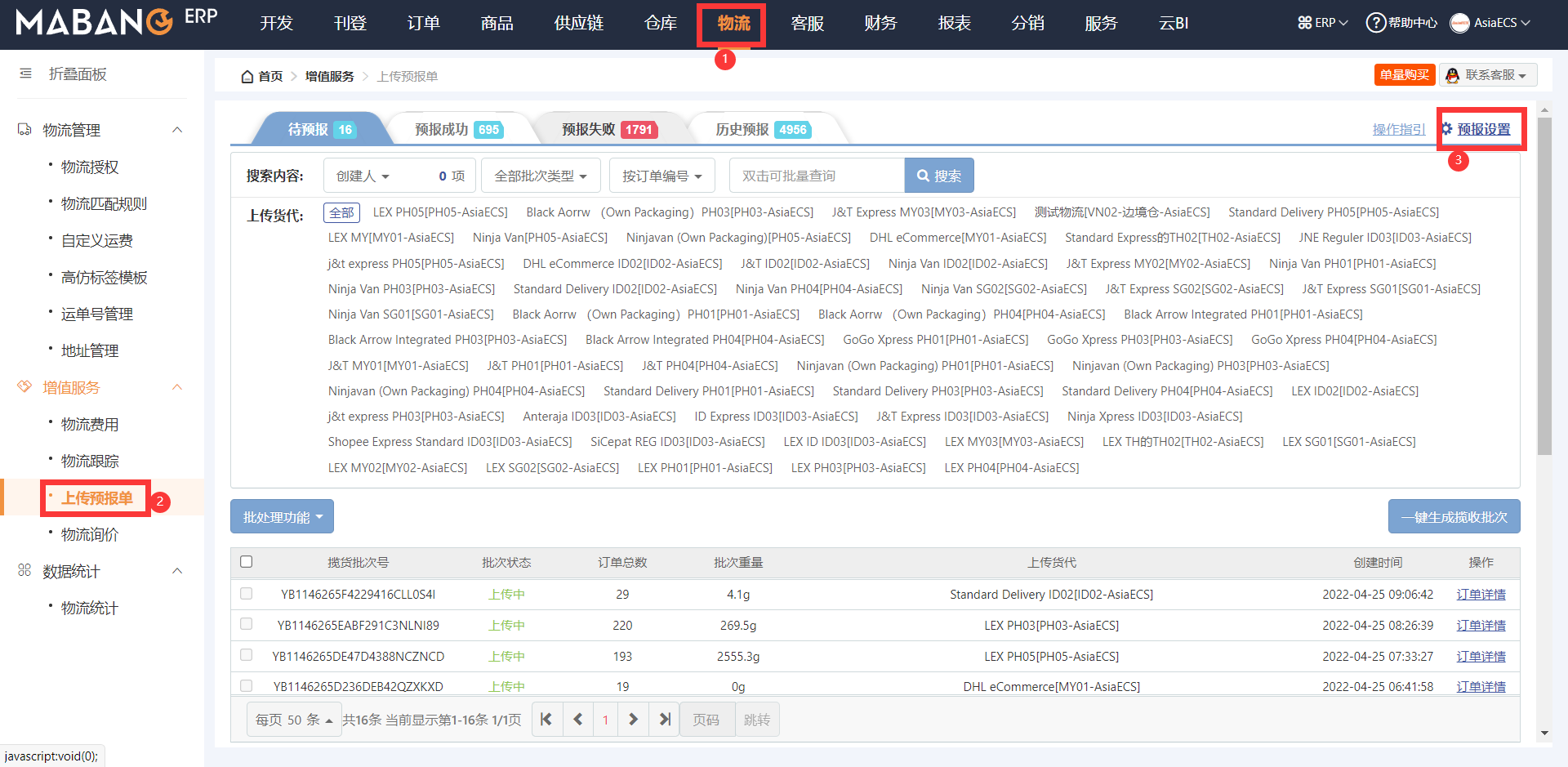The image size is (1568, 767).
Task: Open the 云BI top menu
Action: point(1174,24)
